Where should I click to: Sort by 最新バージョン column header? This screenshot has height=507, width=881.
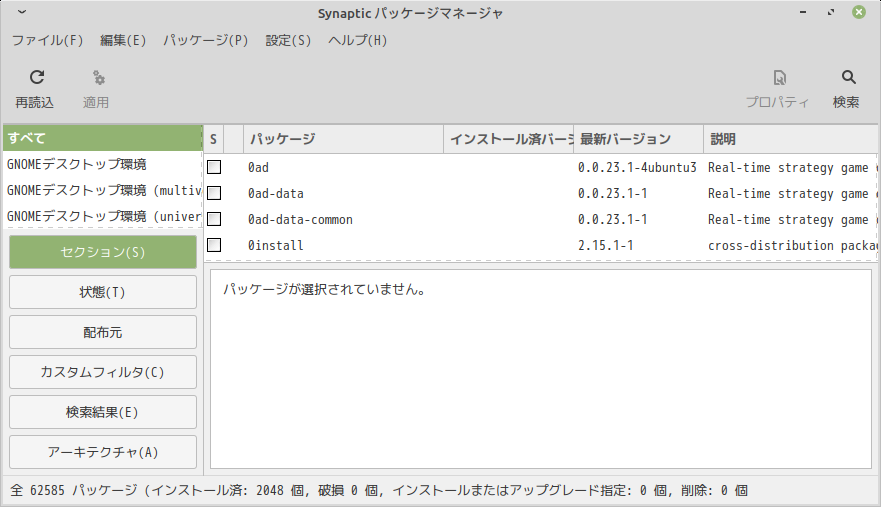(x=638, y=139)
